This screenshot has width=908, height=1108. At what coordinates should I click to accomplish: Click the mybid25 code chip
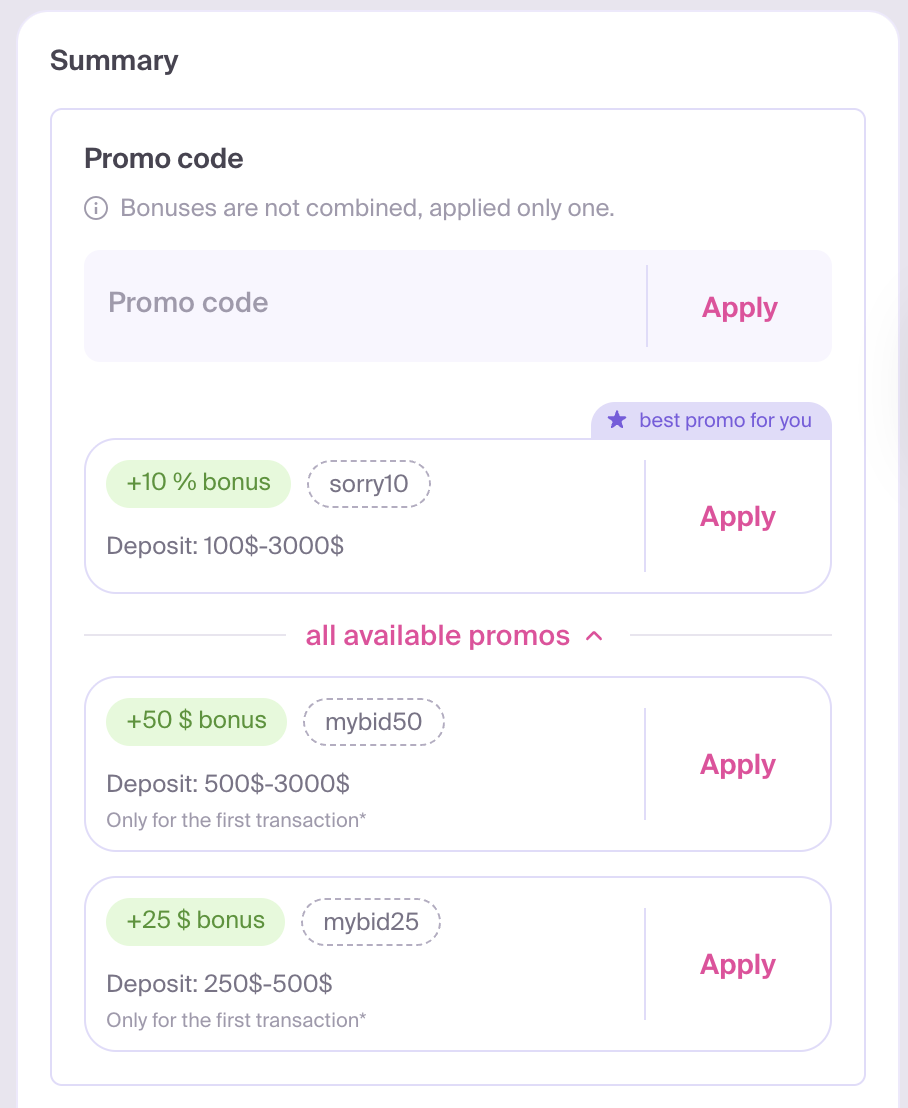[370, 922]
